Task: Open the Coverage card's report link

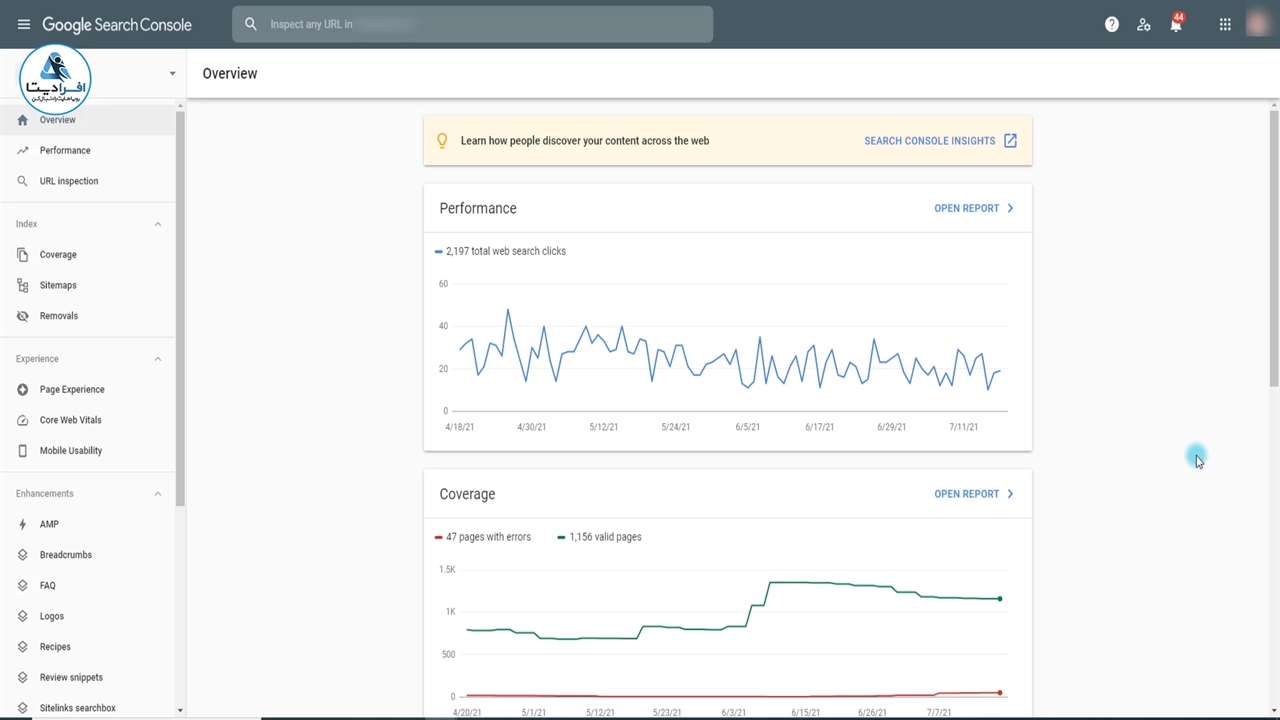Action: [973, 494]
